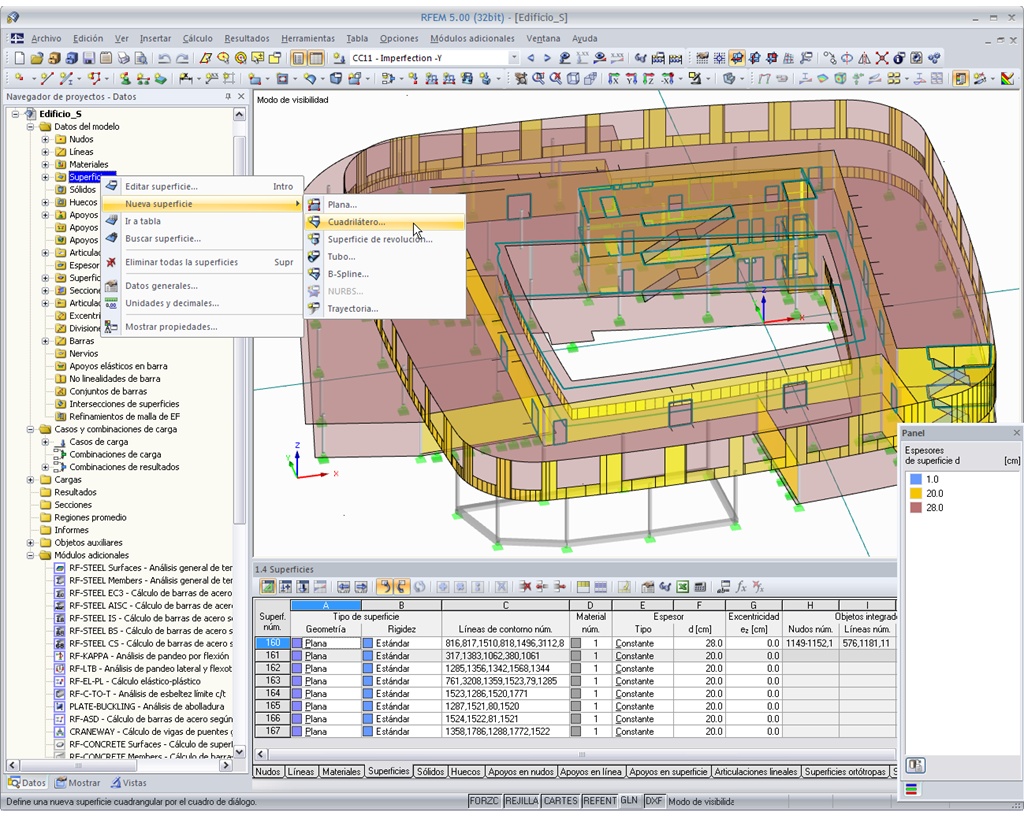Screen dimensions: 1024x819
Task: Click the Save diskette icon in toolbar
Action: click(89, 58)
